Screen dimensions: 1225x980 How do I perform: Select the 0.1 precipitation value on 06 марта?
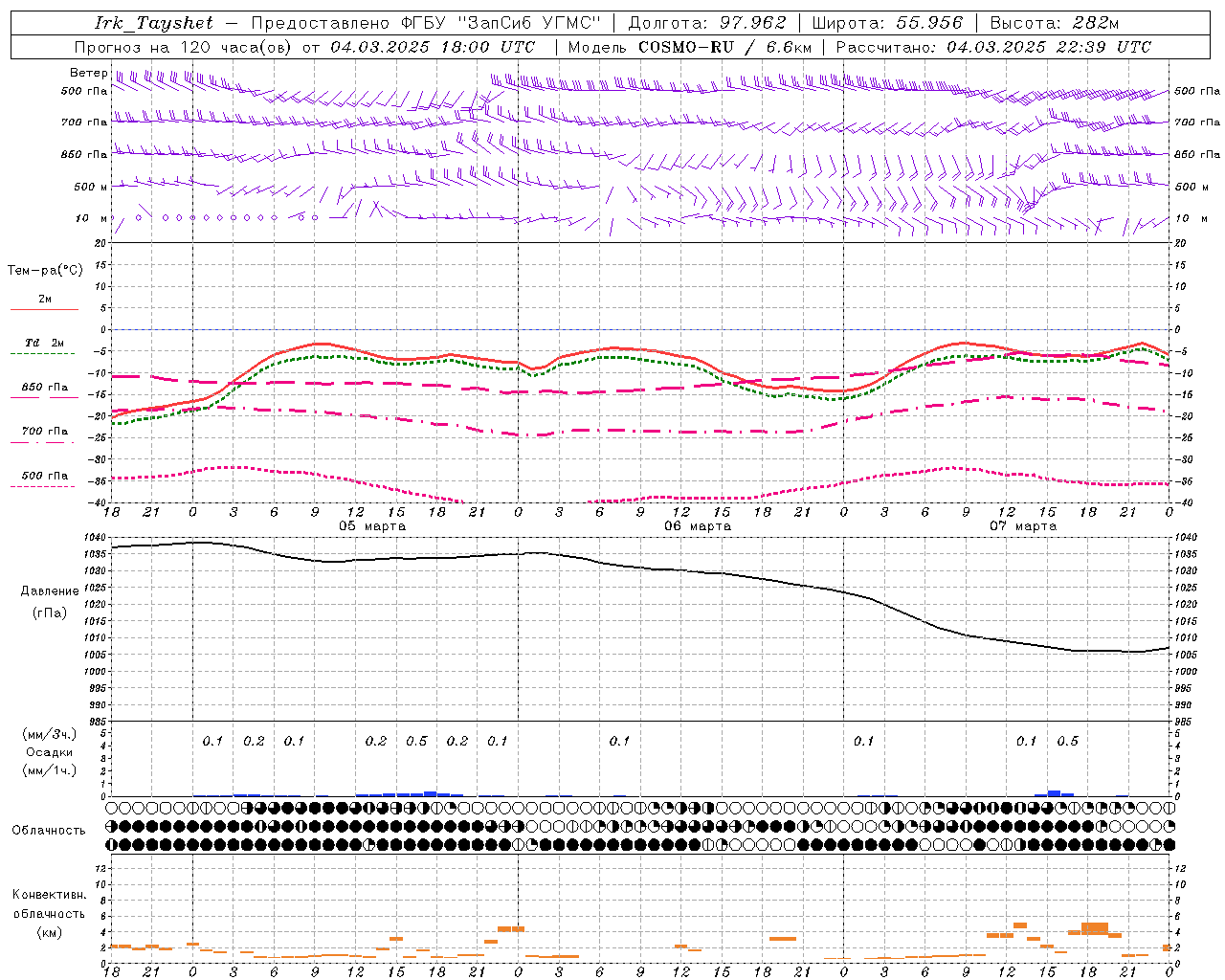619,741
